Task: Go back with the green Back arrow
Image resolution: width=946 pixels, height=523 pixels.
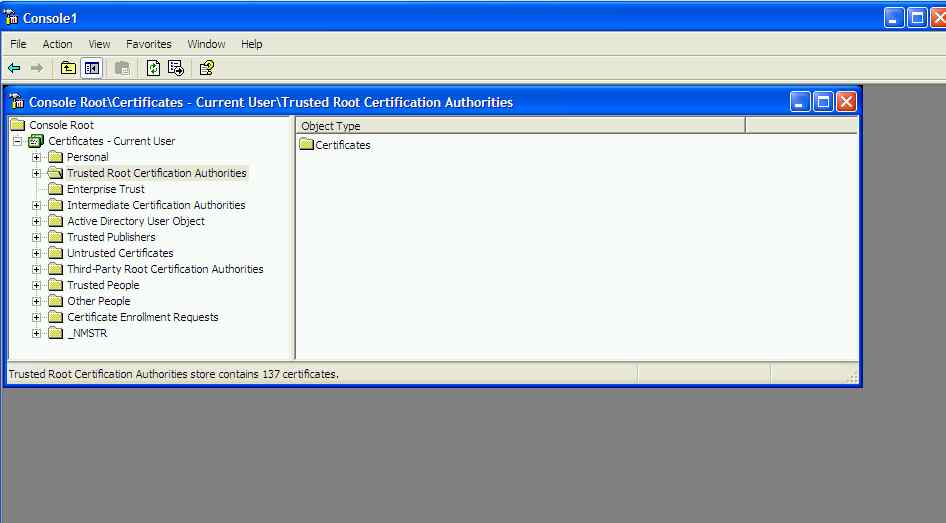Action: pos(14,68)
